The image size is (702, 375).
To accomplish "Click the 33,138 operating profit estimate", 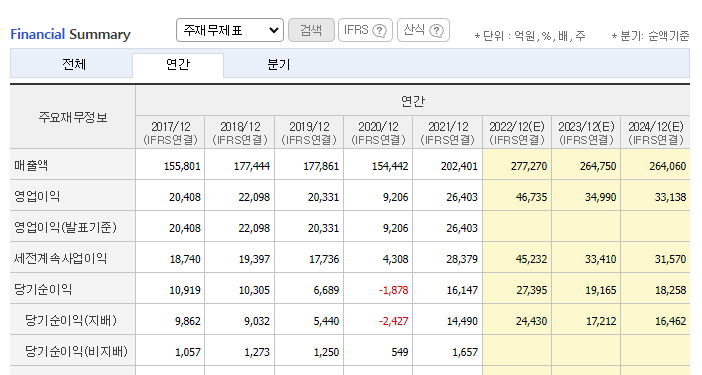I will click(x=670, y=197).
